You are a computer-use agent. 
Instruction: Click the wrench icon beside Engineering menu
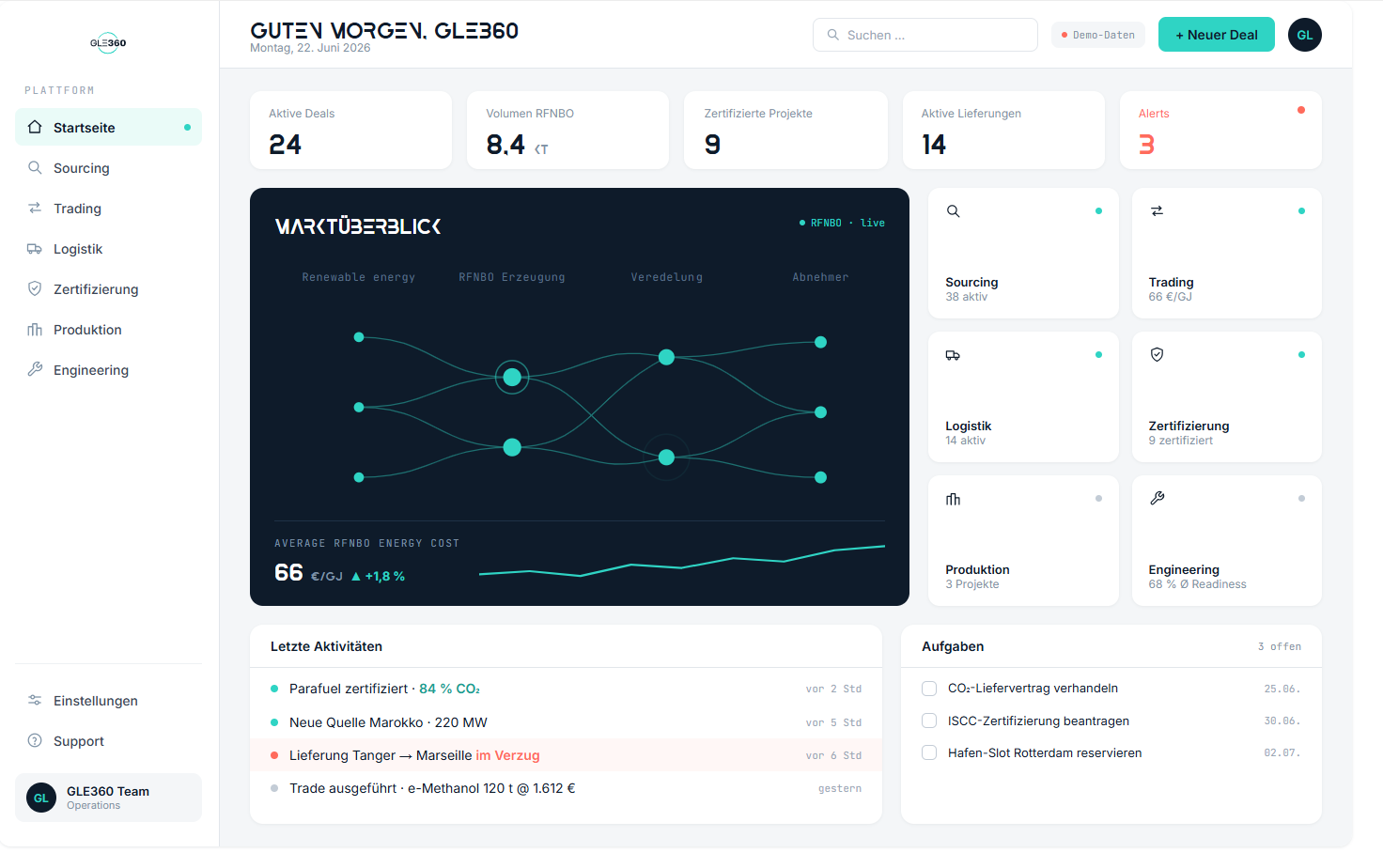(x=35, y=369)
